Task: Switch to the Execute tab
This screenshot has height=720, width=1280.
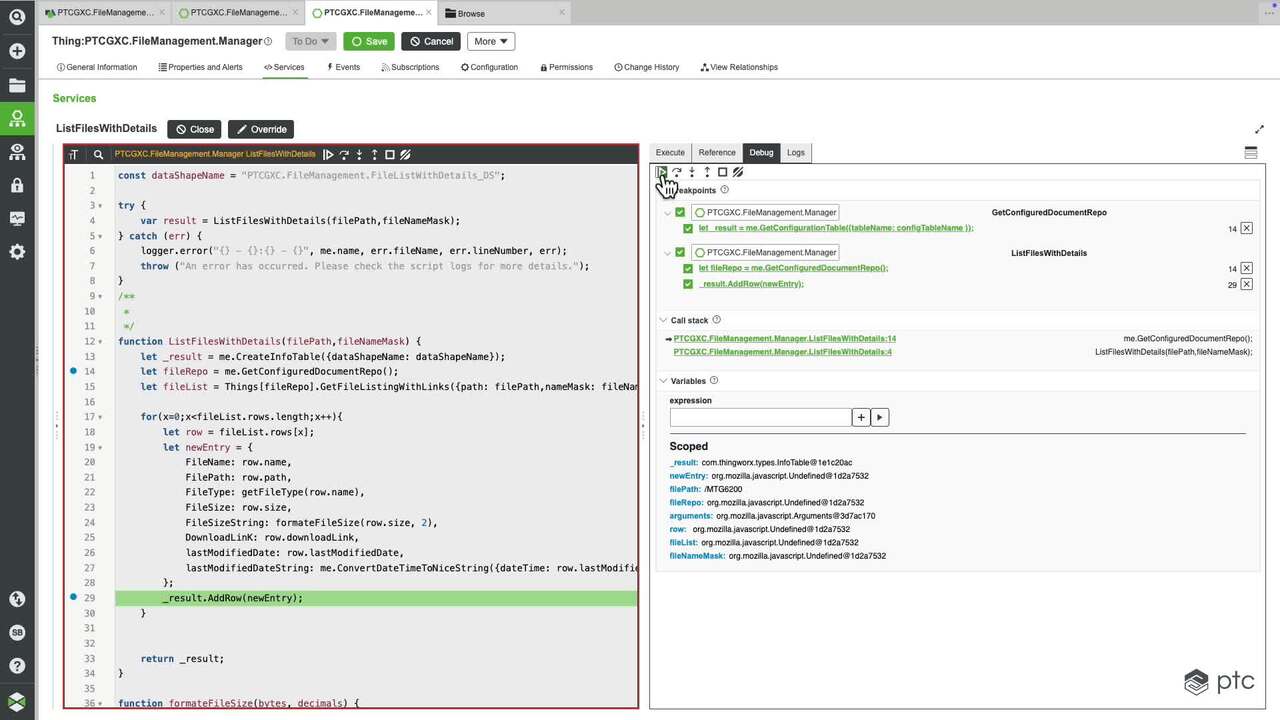Action: tap(670, 153)
